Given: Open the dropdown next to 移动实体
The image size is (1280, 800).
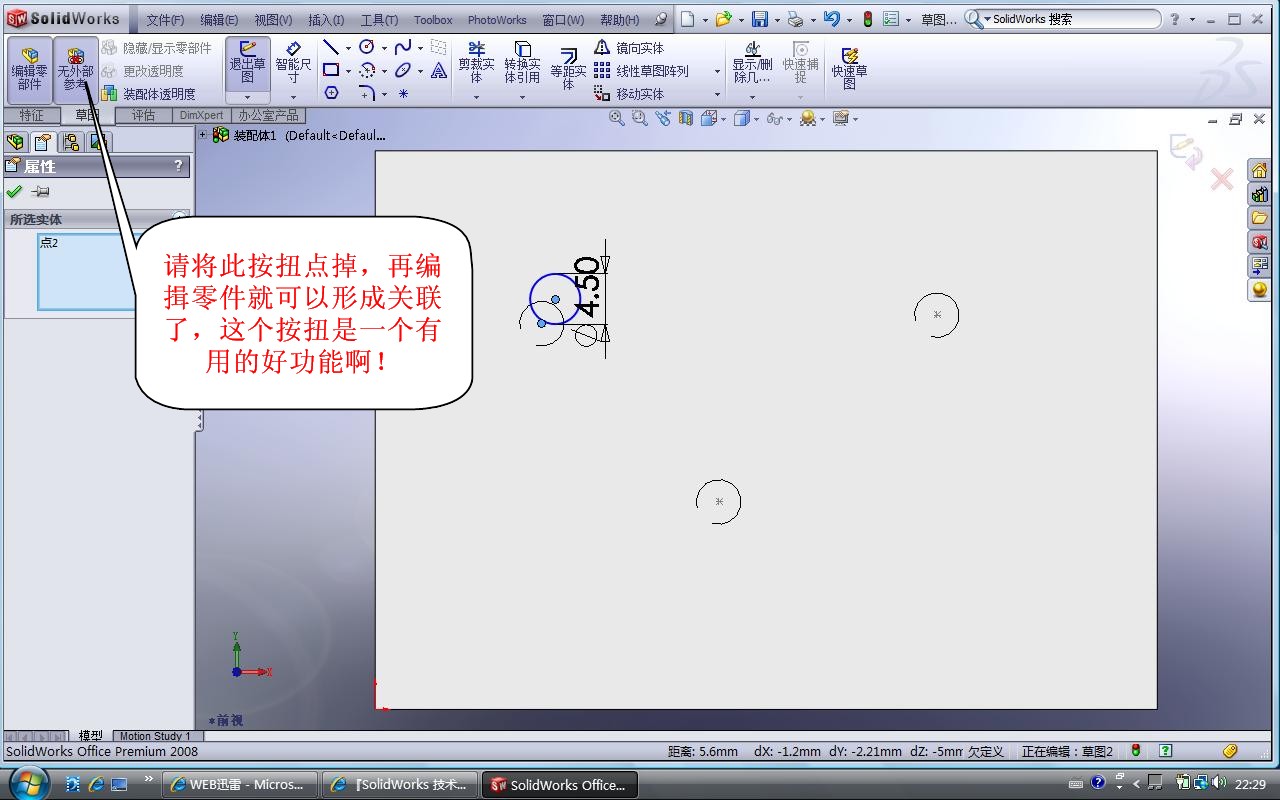Looking at the screenshot, I should 717,94.
